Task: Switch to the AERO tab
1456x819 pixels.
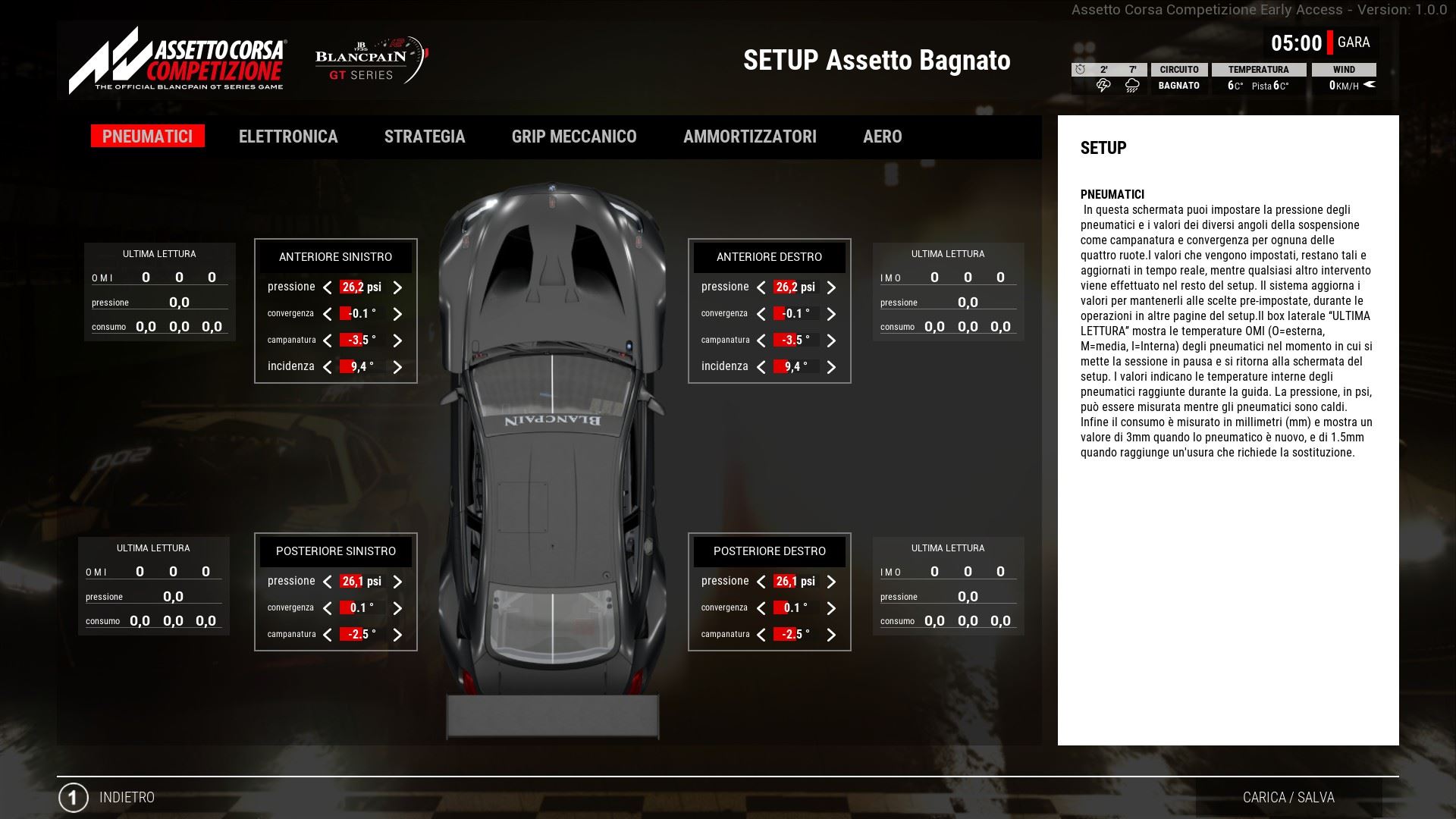Action: pos(883,136)
